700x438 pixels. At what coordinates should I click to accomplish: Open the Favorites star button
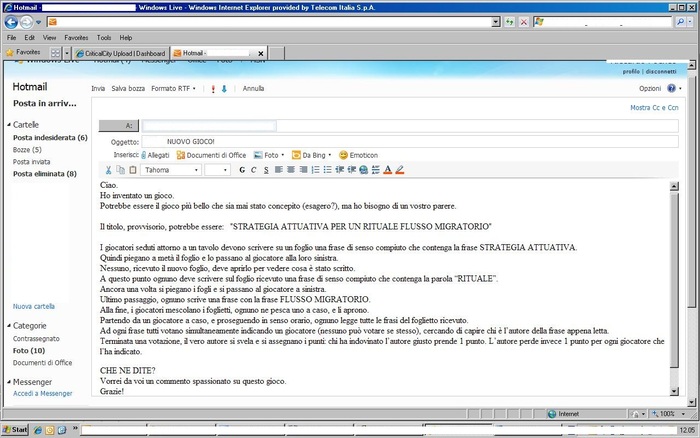tap(23, 53)
